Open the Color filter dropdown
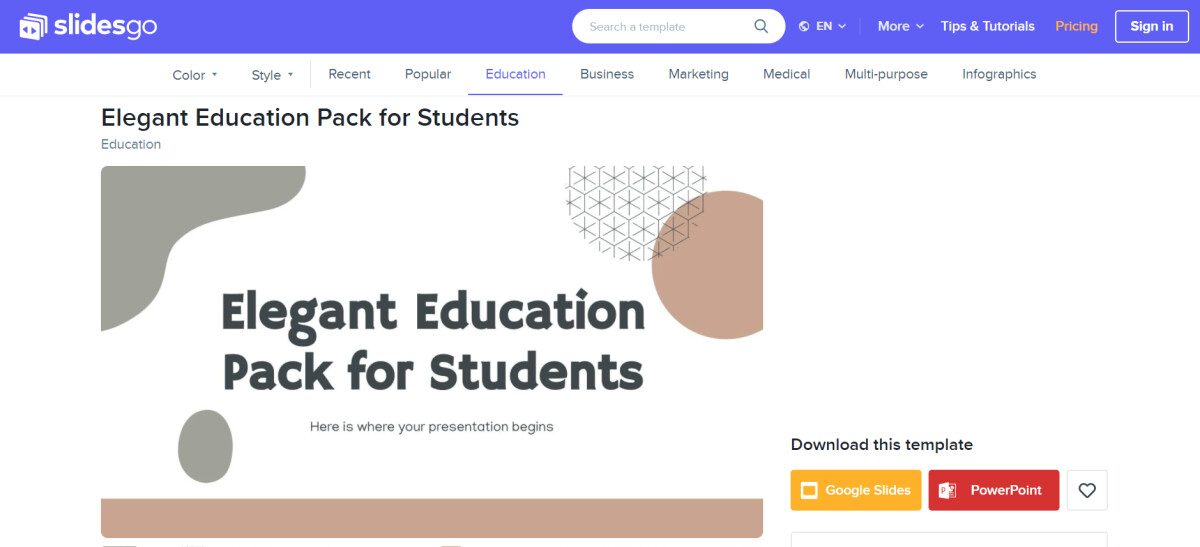Viewport: 1200px width, 547px height. click(195, 75)
